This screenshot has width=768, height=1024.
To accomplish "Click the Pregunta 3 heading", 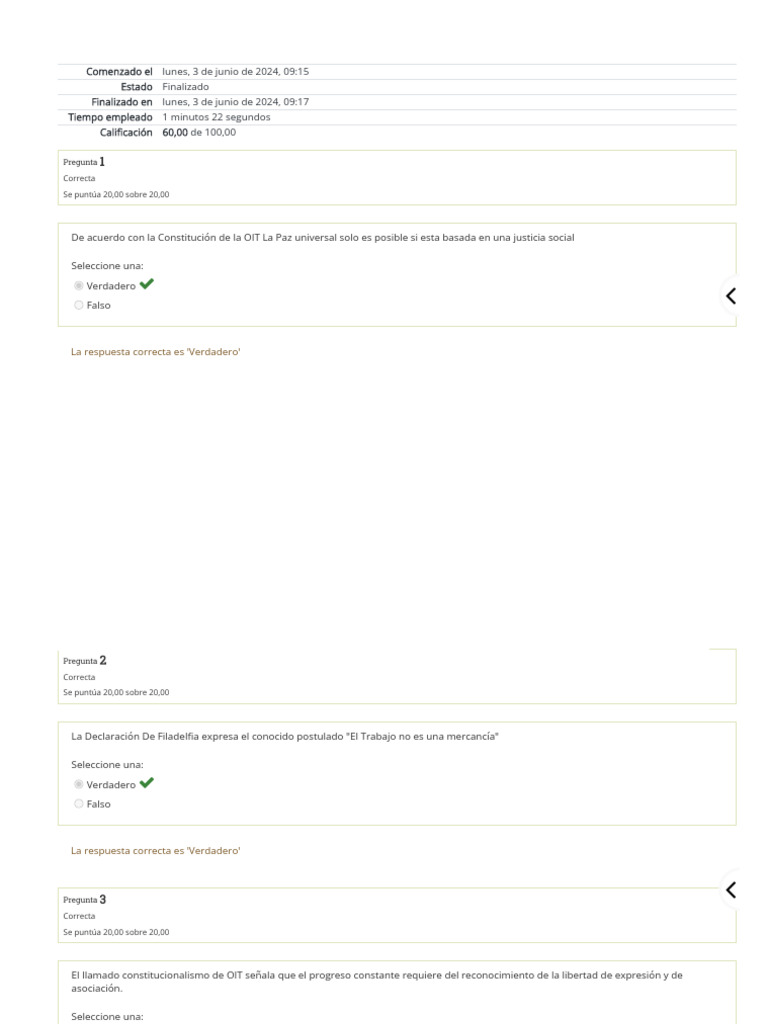I will pos(84,899).
